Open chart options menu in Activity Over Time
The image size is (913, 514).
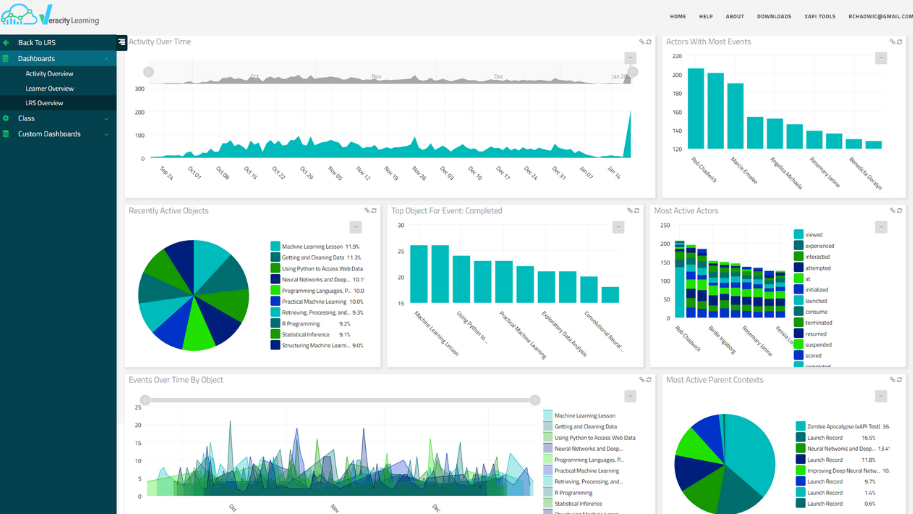(630, 58)
